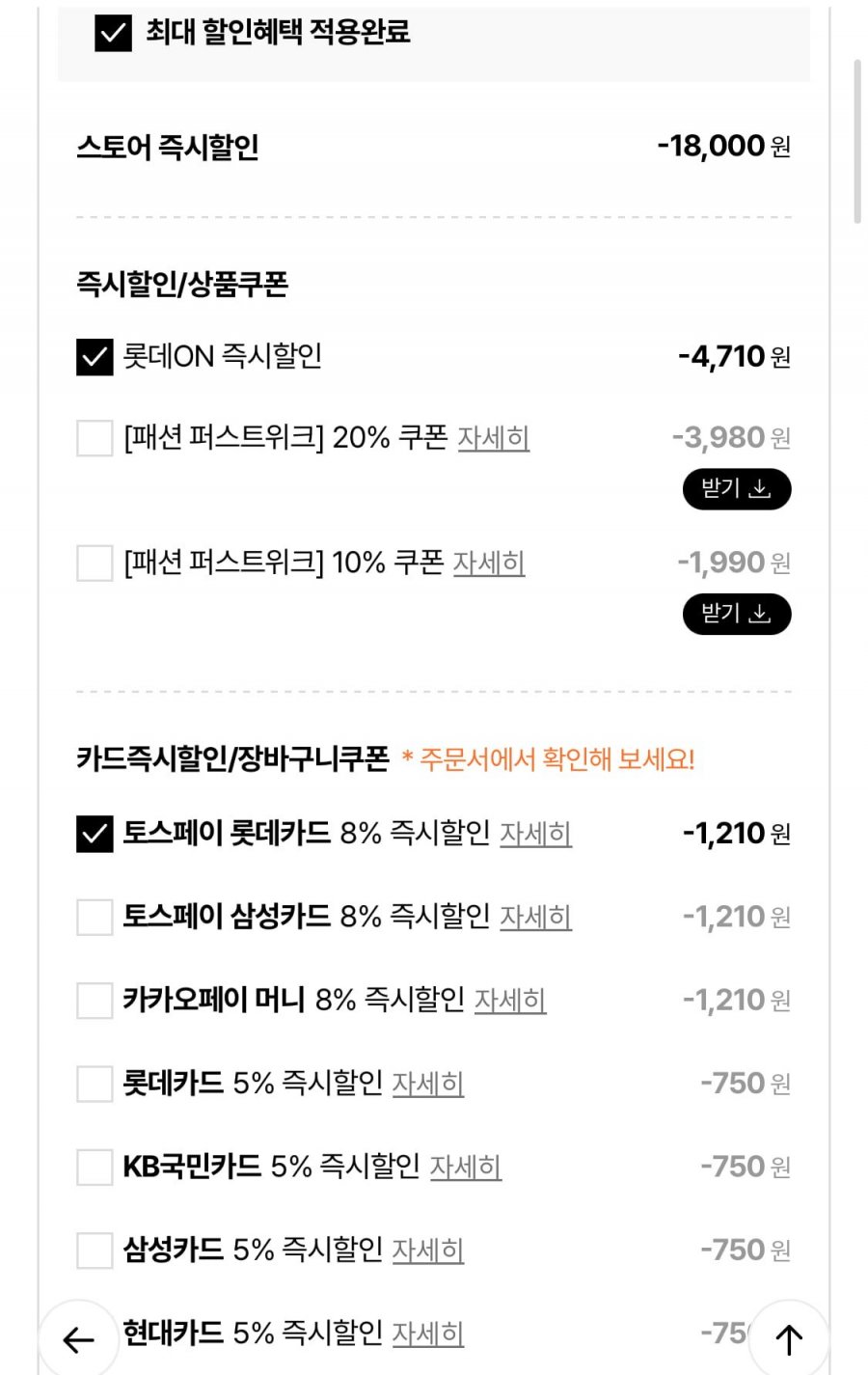Viewport: 868px width, 1375px height.
Task: Check 삼성카드 5% 즉시할인 checkbox
Action: coord(95,1251)
